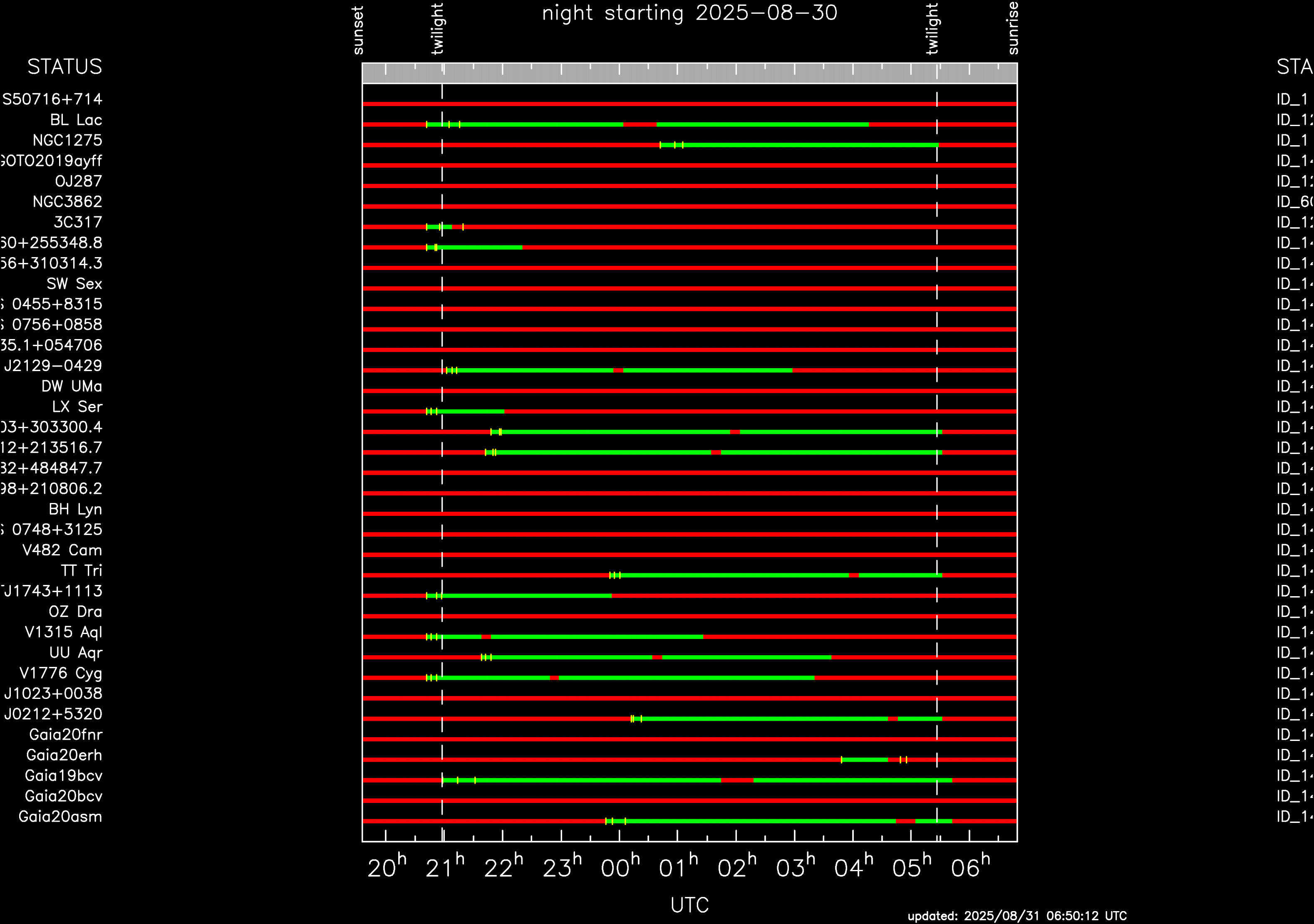Click the 03h label on the time axis
Image resolution: width=1314 pixels, height=924 pixels.
795,868
